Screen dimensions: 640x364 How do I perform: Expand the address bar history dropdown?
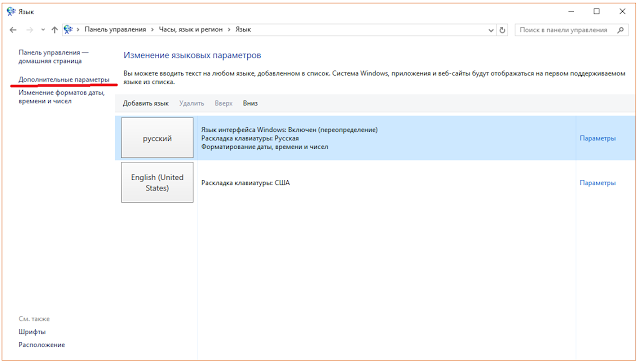pyautogui.click(x=491, y=30)
